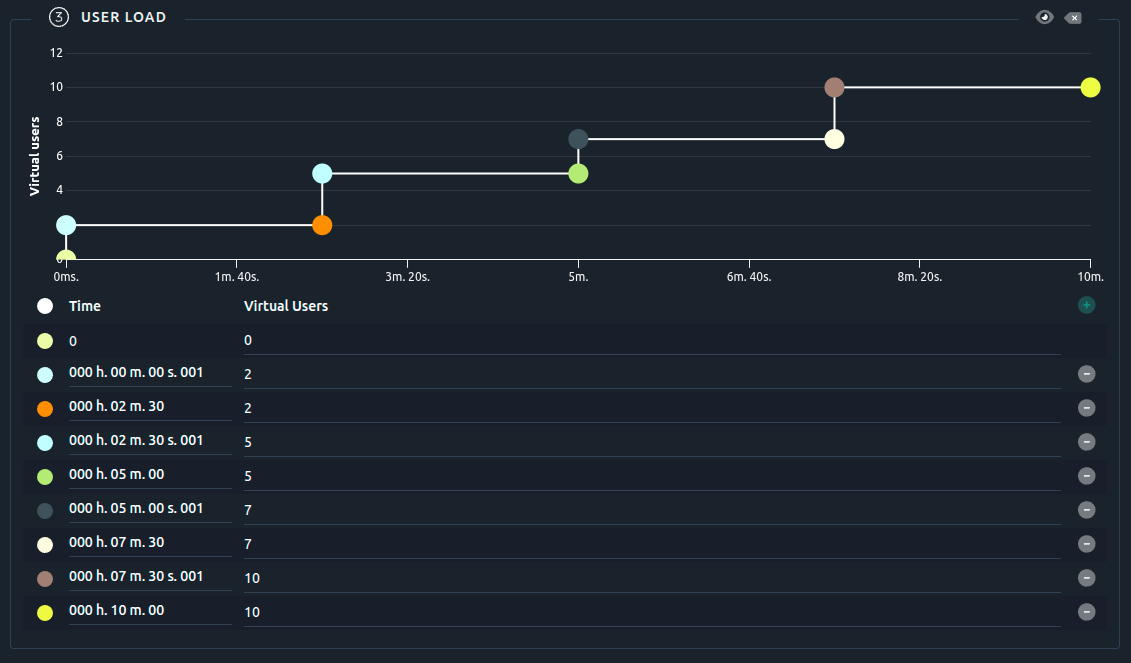
Task: Delete the final 10 m. 00 row with minus icon
Action: point(1086,611)
